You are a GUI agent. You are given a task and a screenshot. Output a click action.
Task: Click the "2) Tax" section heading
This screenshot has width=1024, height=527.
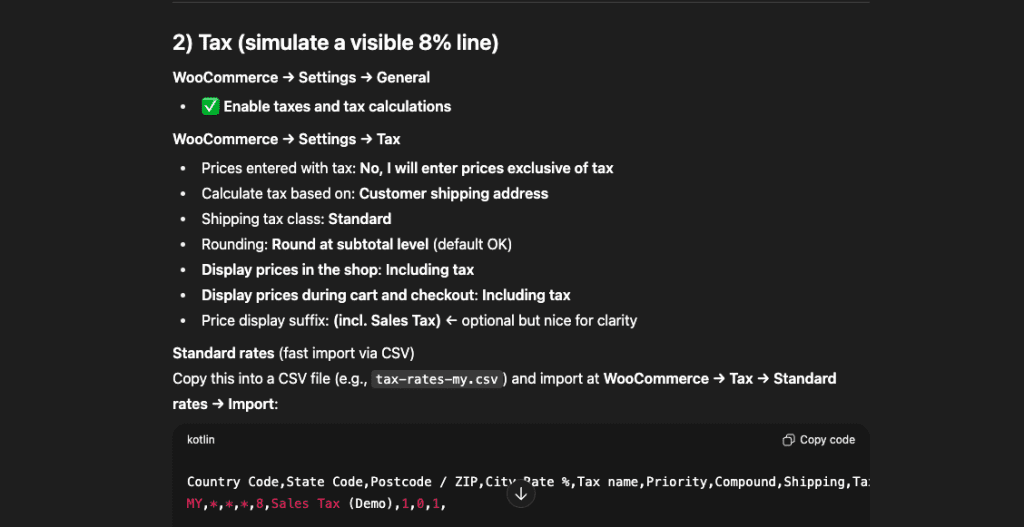pyautogui.click(x=335, y=43)
